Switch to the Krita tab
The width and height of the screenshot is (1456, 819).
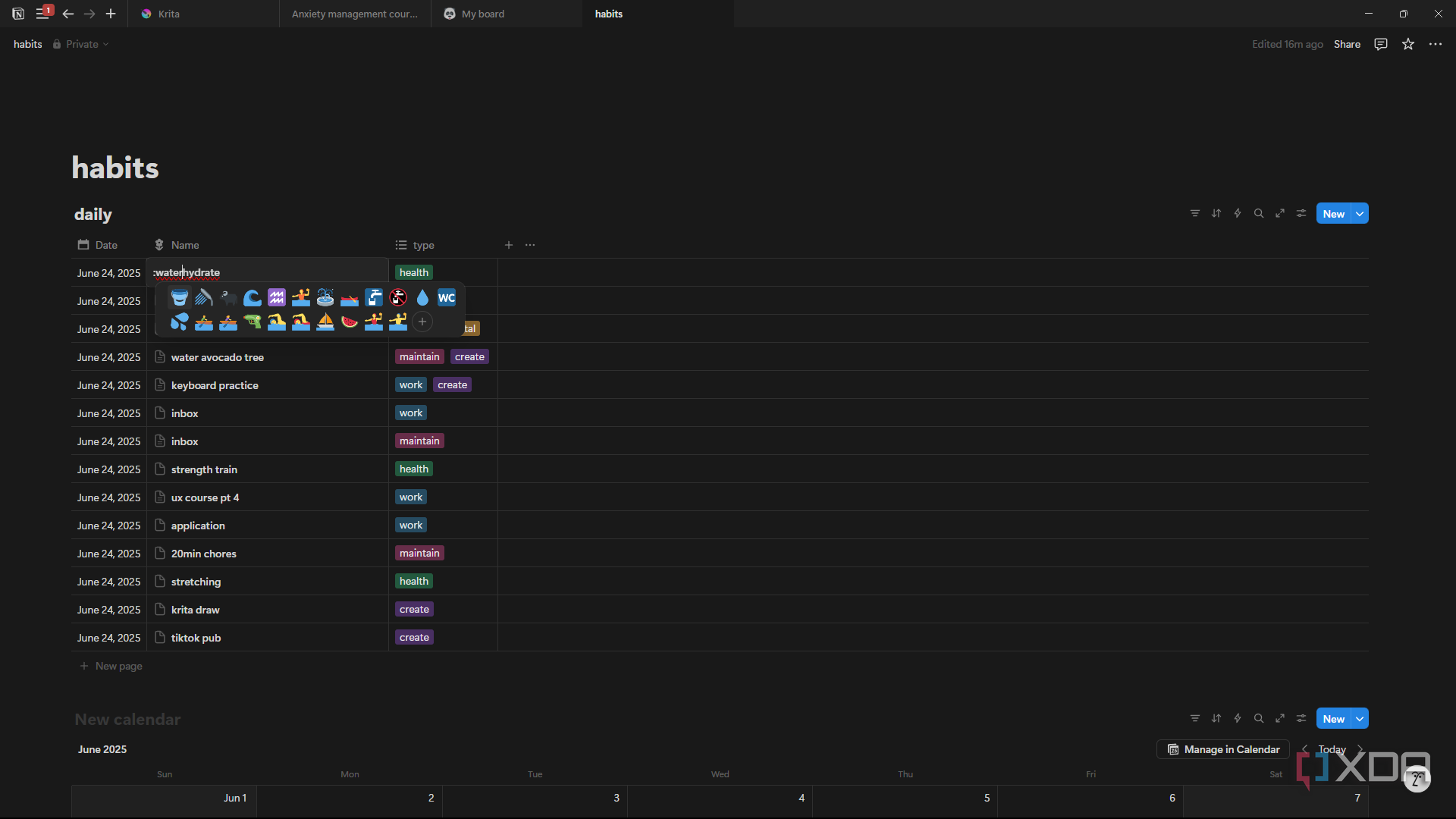pos(204,14)
